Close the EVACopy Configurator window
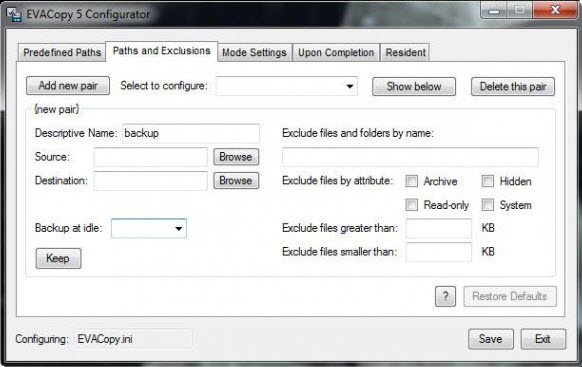This screenshot has height=367, width=582. (x=555, y=10)
